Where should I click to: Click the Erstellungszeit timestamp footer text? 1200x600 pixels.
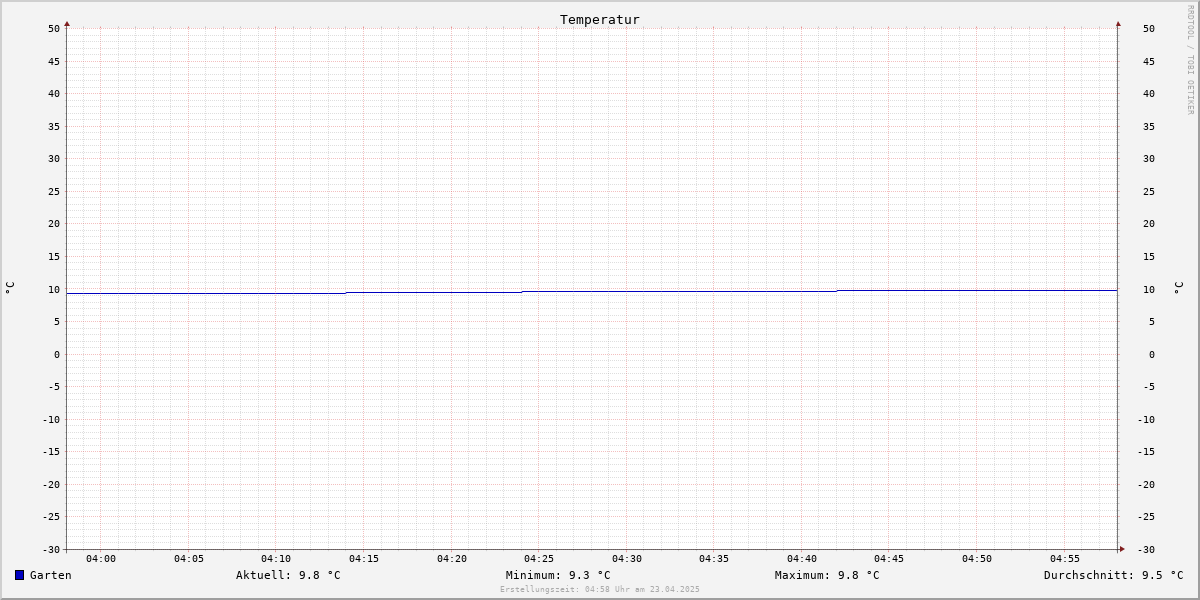click(x=600, y=589)
